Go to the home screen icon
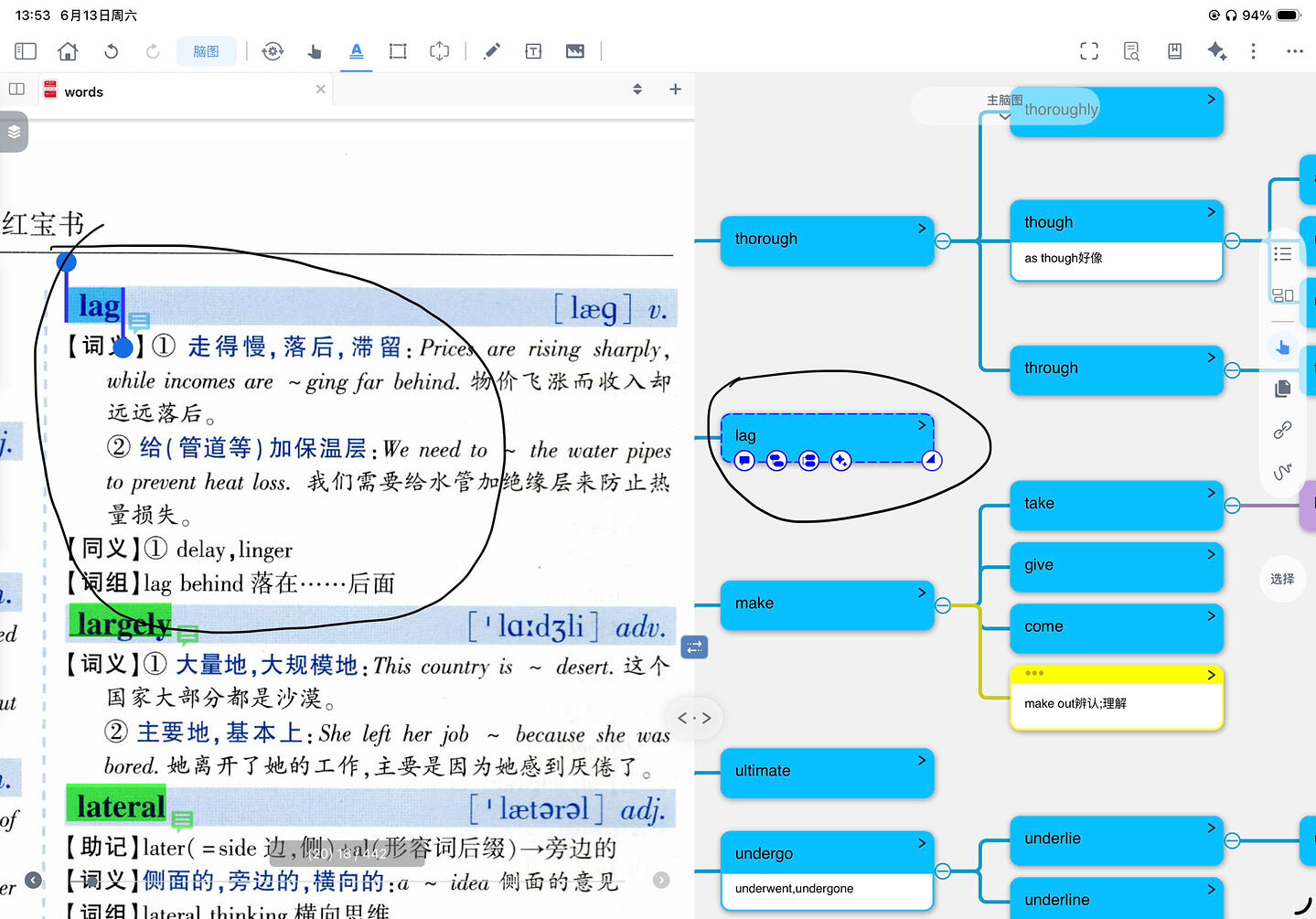The width and height of the screenshot is (1316, 919). coord(68,51)
